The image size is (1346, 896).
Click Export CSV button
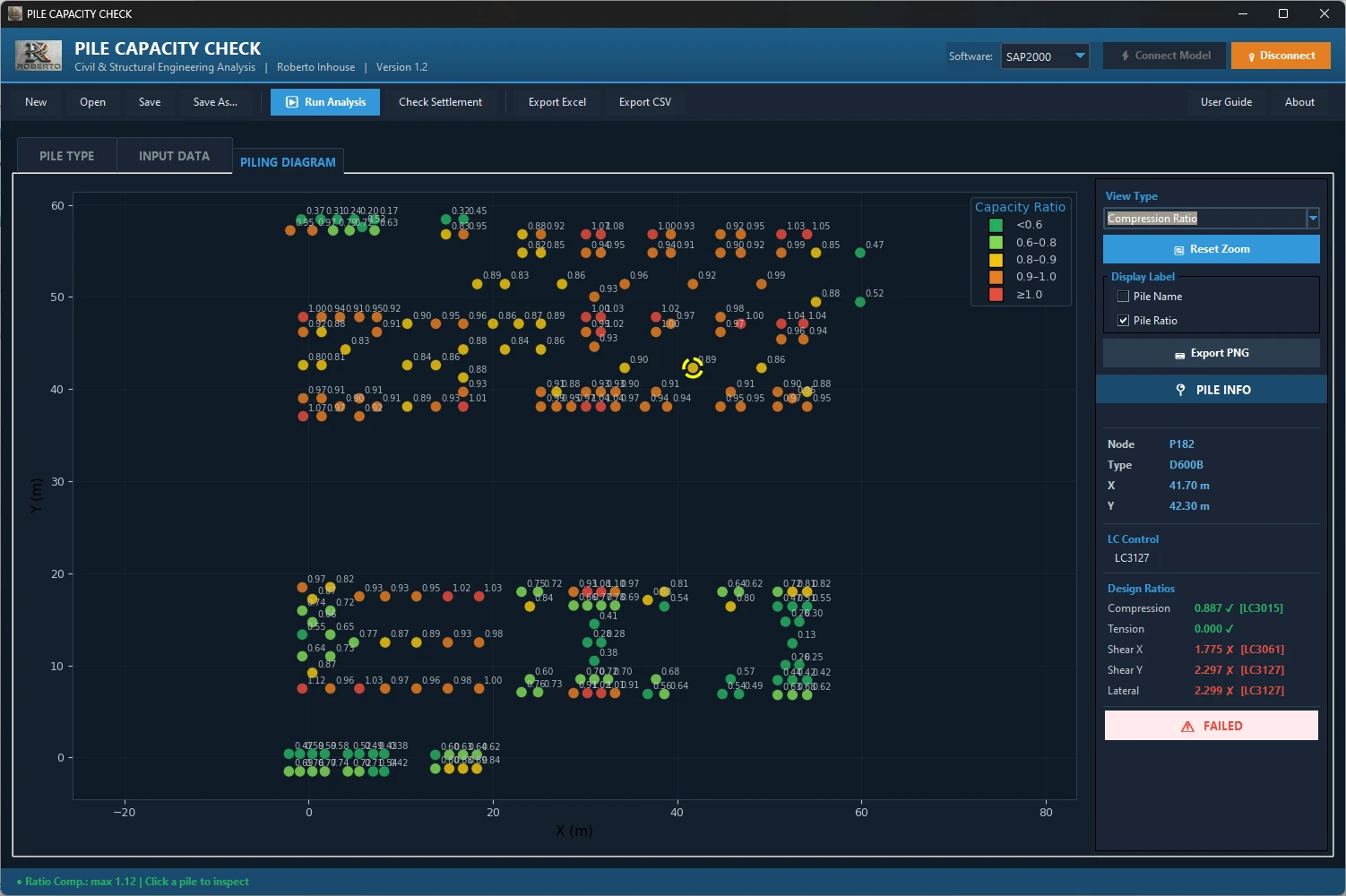(x=645, y=102)
